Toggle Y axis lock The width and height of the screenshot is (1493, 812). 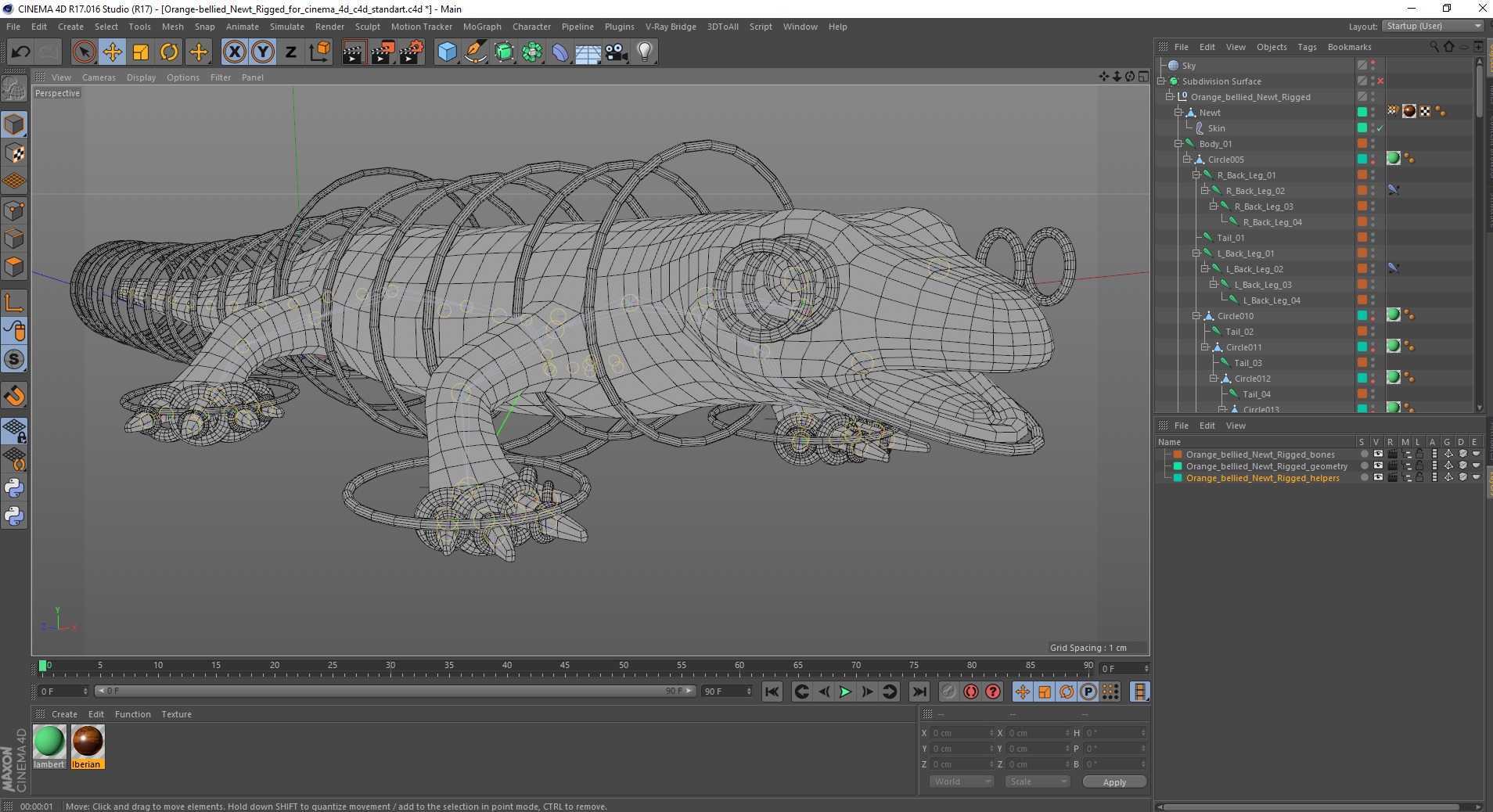click(x=263, y=52)
